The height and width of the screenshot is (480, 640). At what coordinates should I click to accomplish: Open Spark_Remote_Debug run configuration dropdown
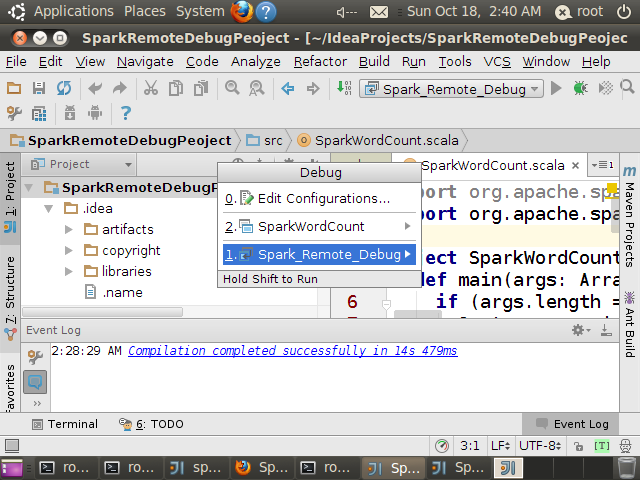coord(451,89)
